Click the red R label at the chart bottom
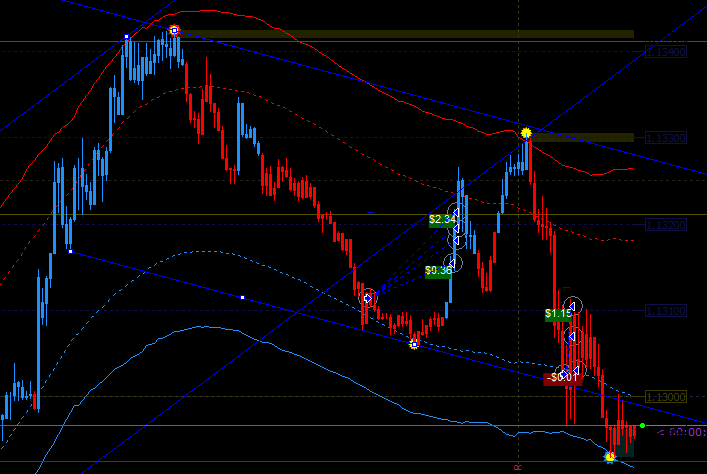The width and height of the screenshot is (707, 474). 518,467
